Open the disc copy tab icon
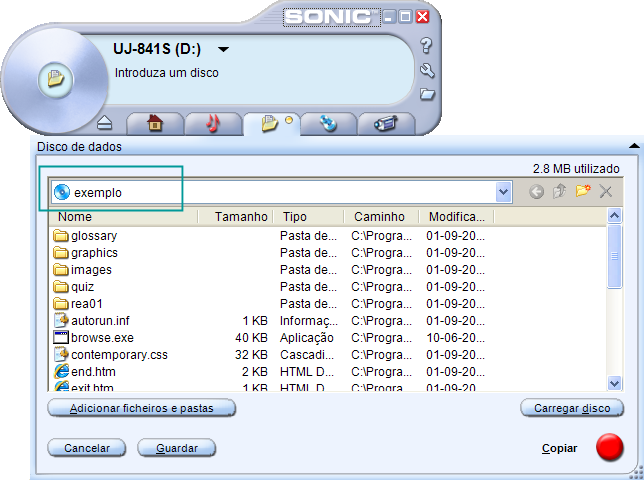Image resolution: width=644 pixels, height=480 pixels. click(x=328, y=124)
